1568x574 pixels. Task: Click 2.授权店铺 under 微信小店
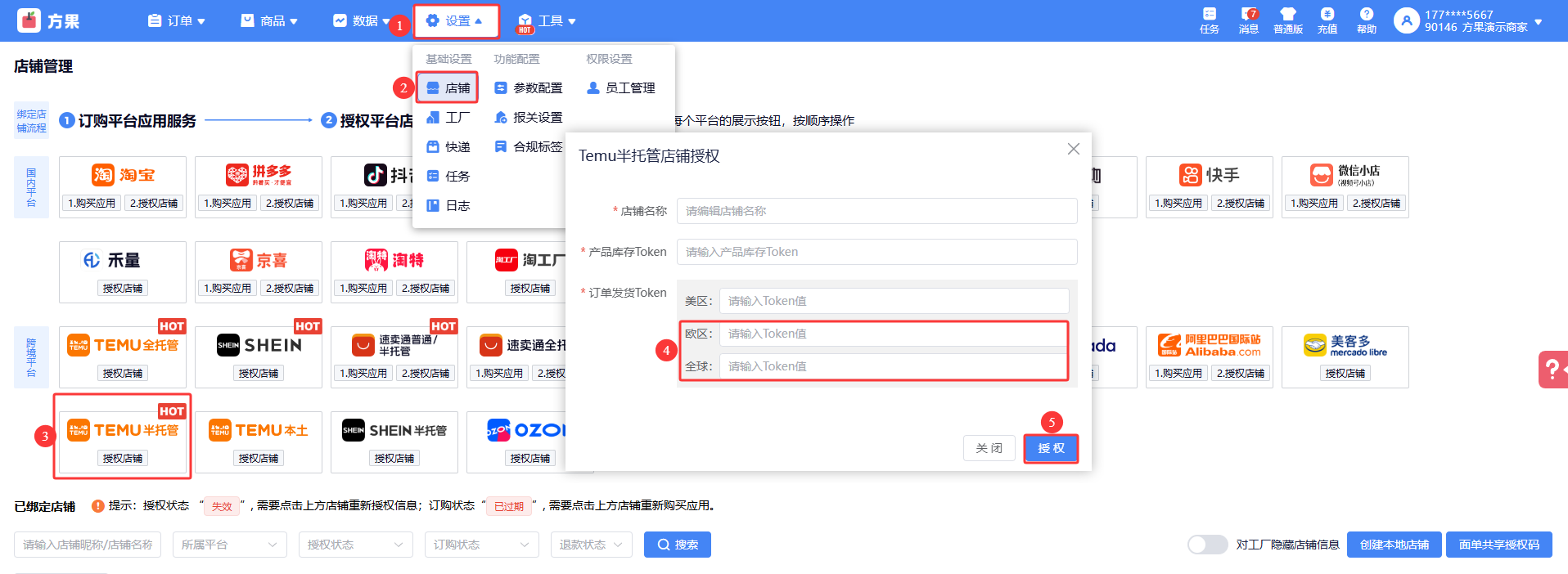1377,203
